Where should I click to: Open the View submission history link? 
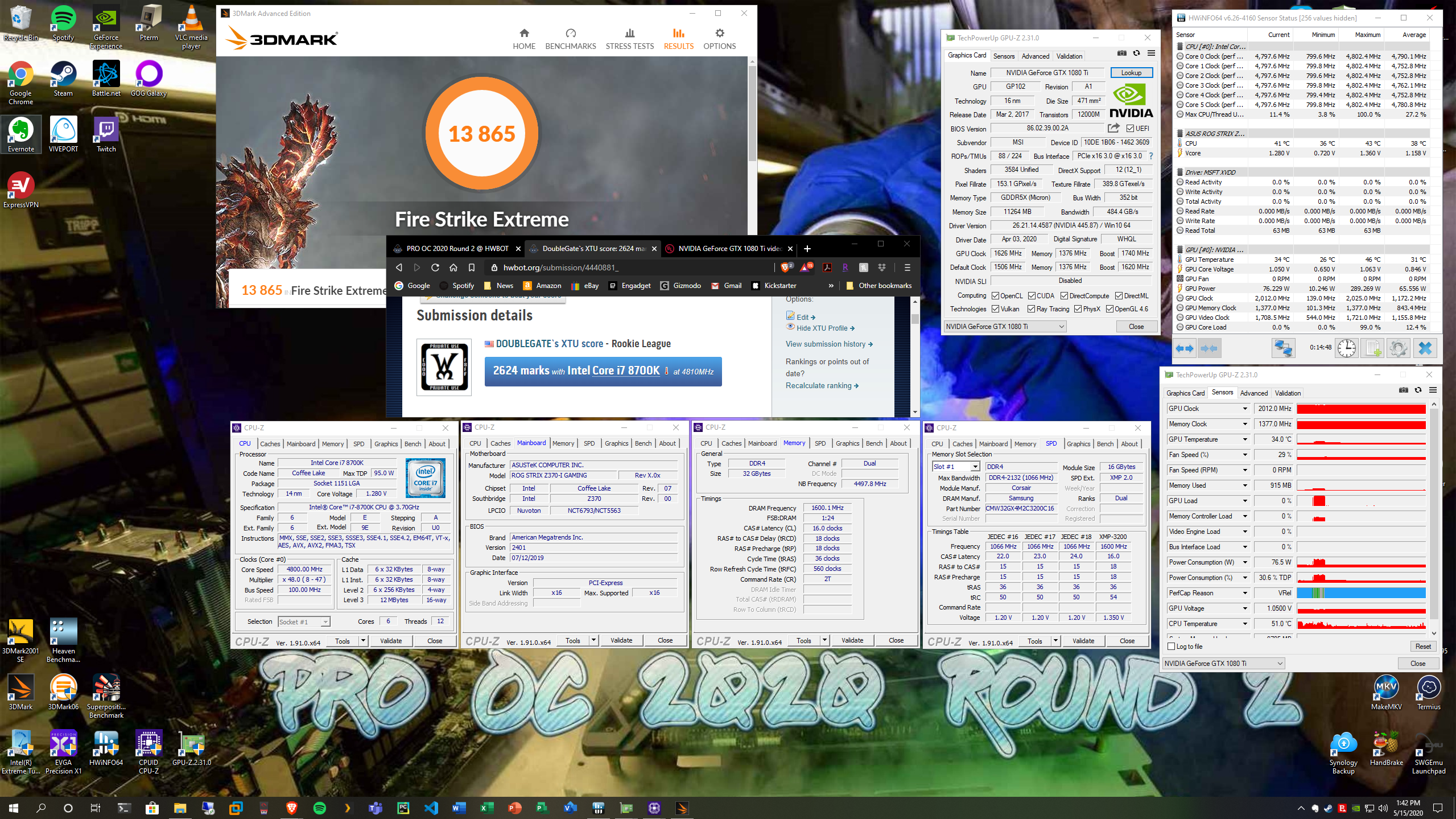pos(829,344)
